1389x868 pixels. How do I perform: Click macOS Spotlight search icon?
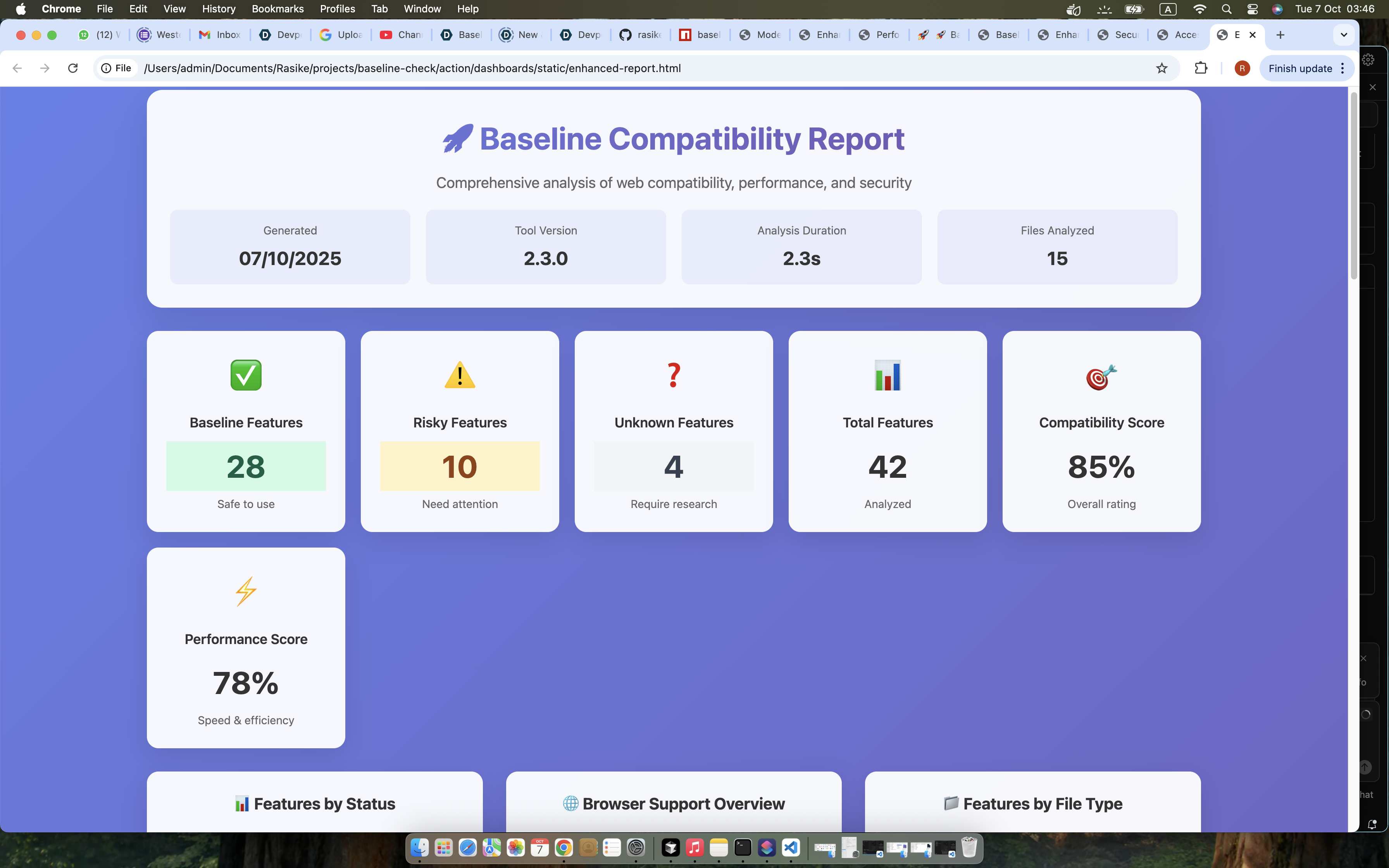pyautogui.click(x=1227, y=9)
